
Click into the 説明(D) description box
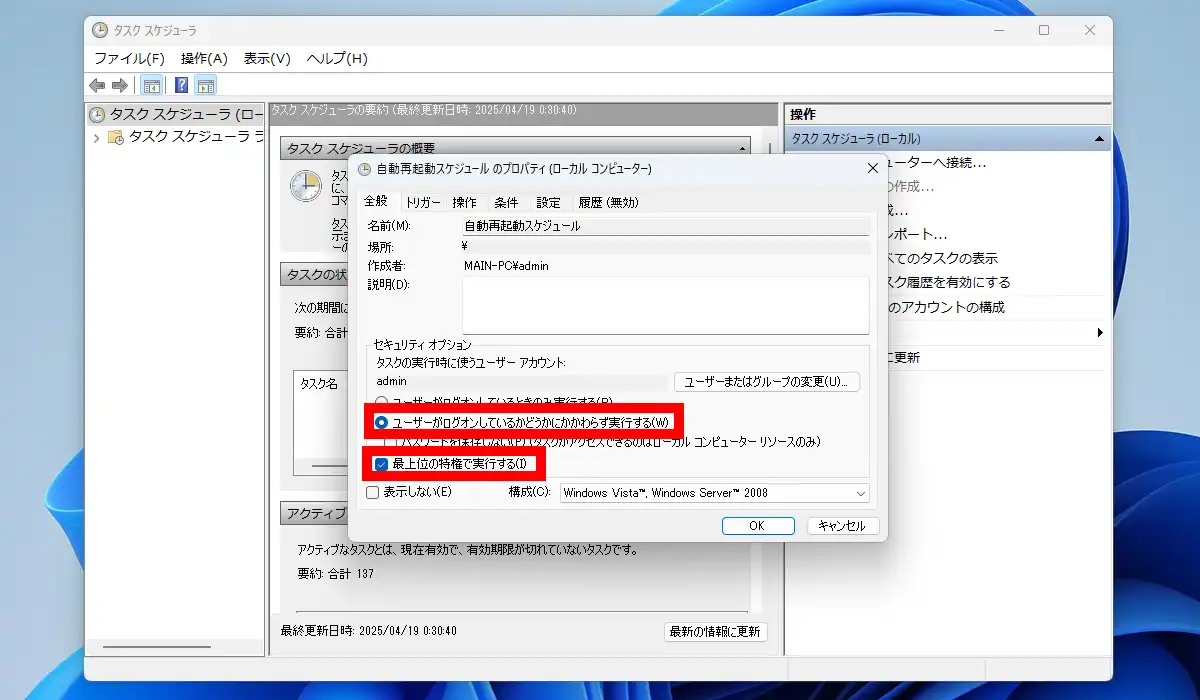(665, 305)
